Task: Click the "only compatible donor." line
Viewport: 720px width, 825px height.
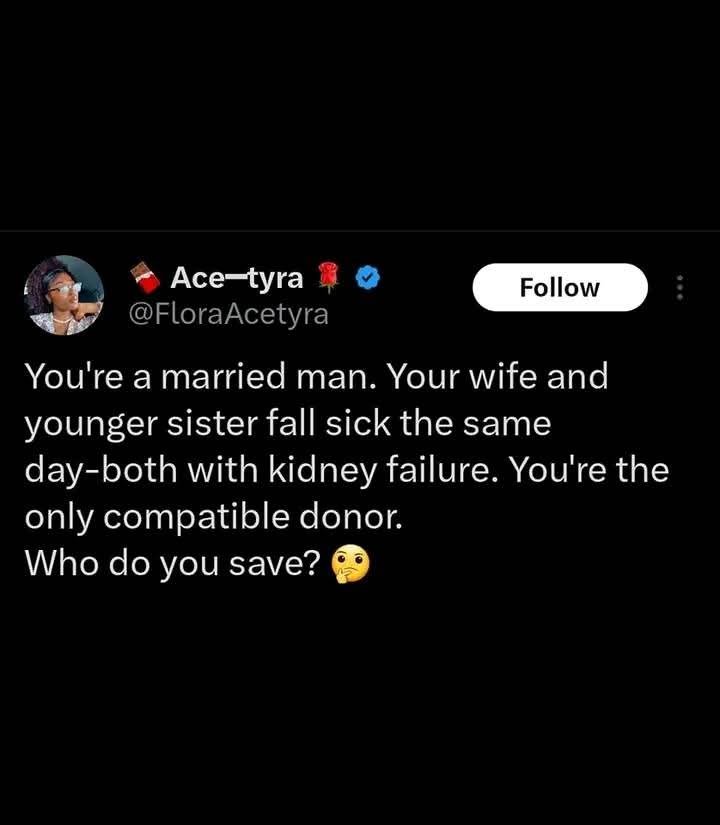Action: [214, 517]
